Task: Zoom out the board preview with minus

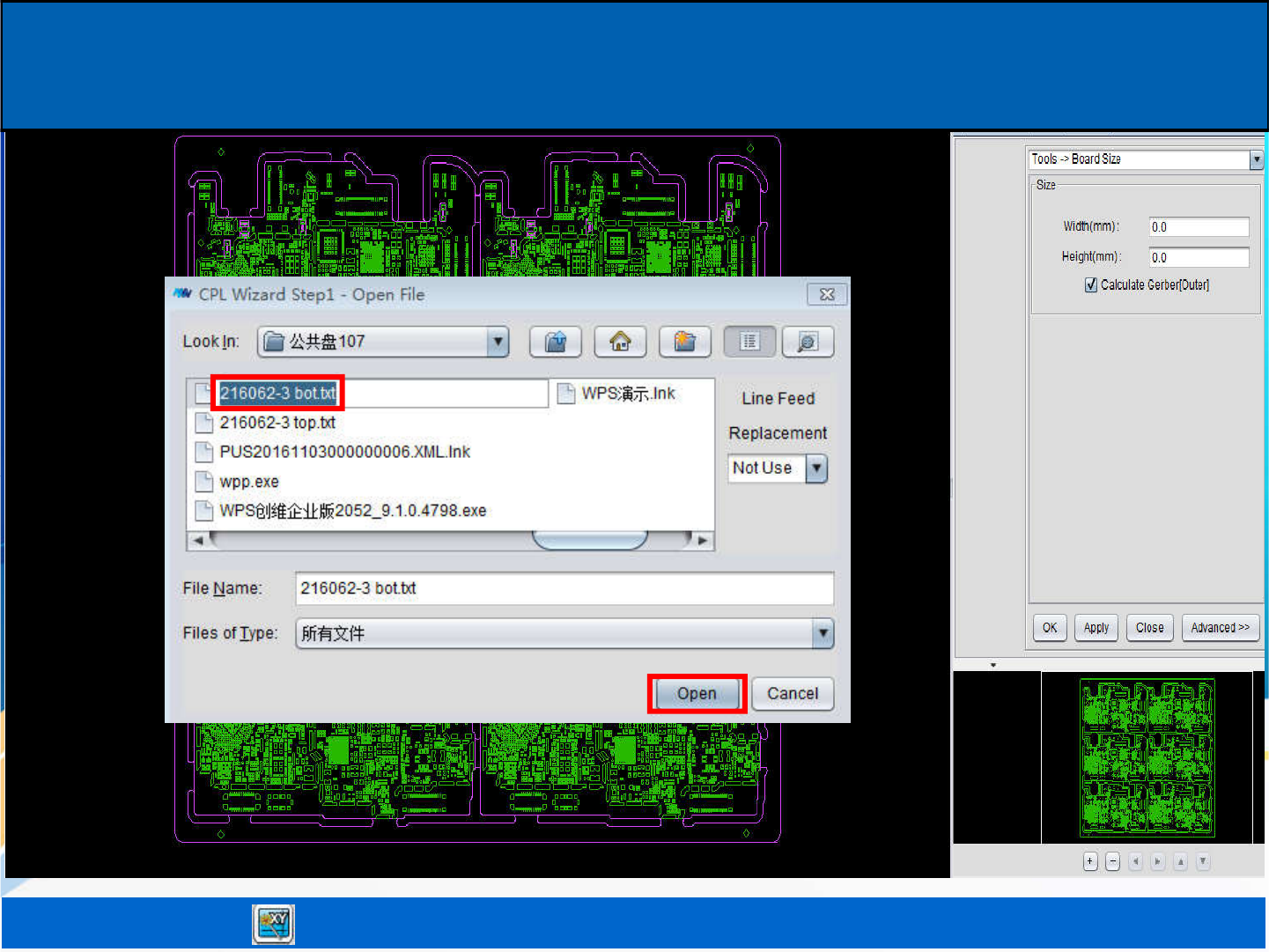Action: coord(1113,861)
